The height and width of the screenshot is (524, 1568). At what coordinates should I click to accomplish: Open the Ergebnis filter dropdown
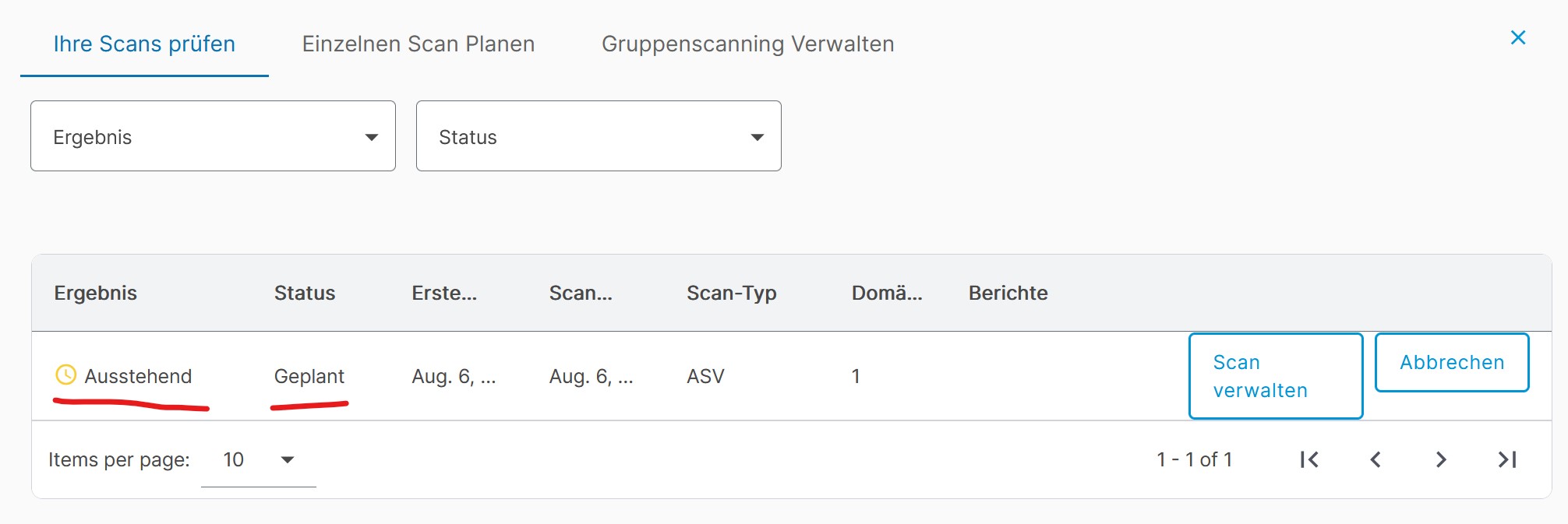pyautogui.click(x=213, y=135)
